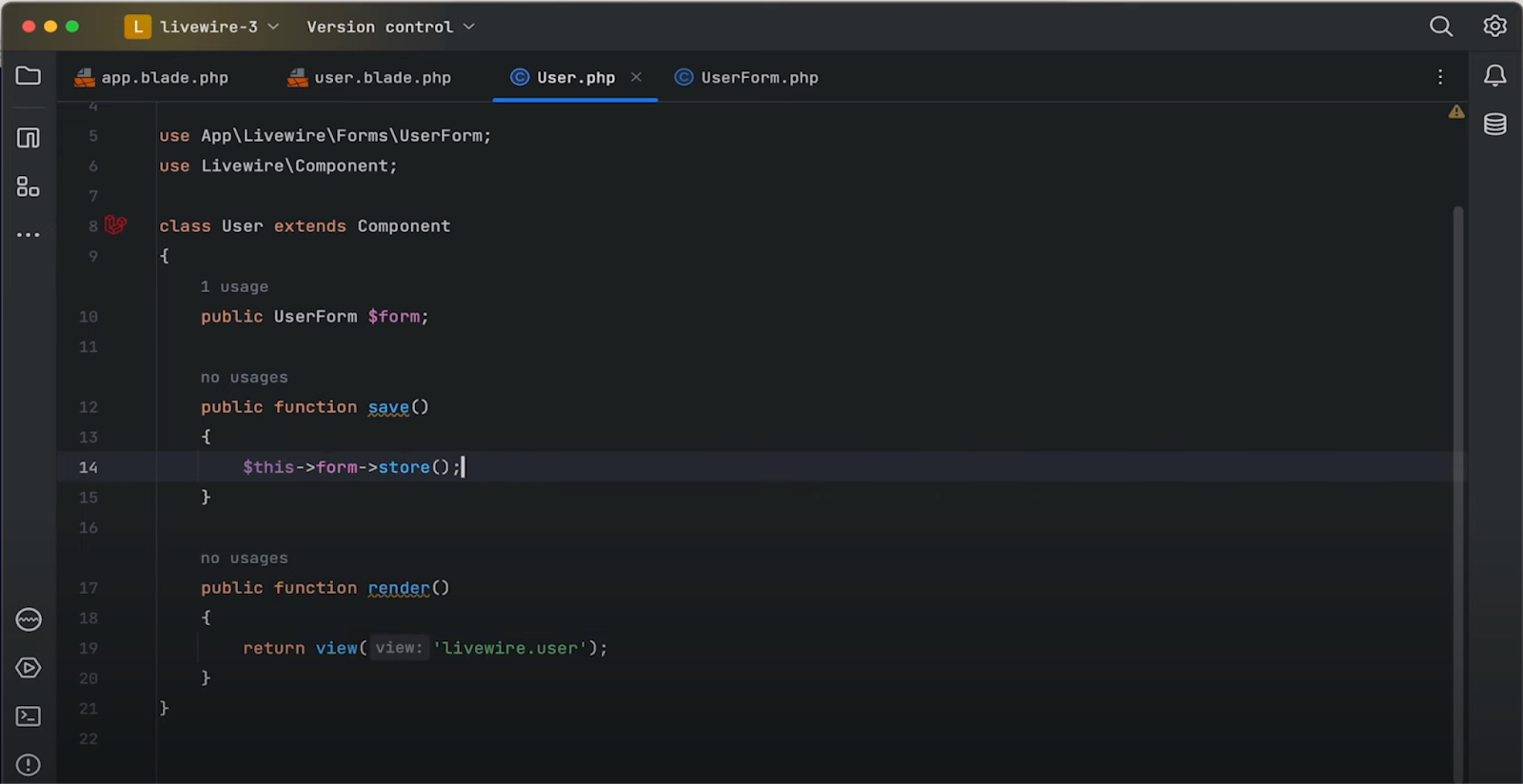Close the User.php tab
The width and height of the screenshot is (1523, 784).
(x=636, y=77)
